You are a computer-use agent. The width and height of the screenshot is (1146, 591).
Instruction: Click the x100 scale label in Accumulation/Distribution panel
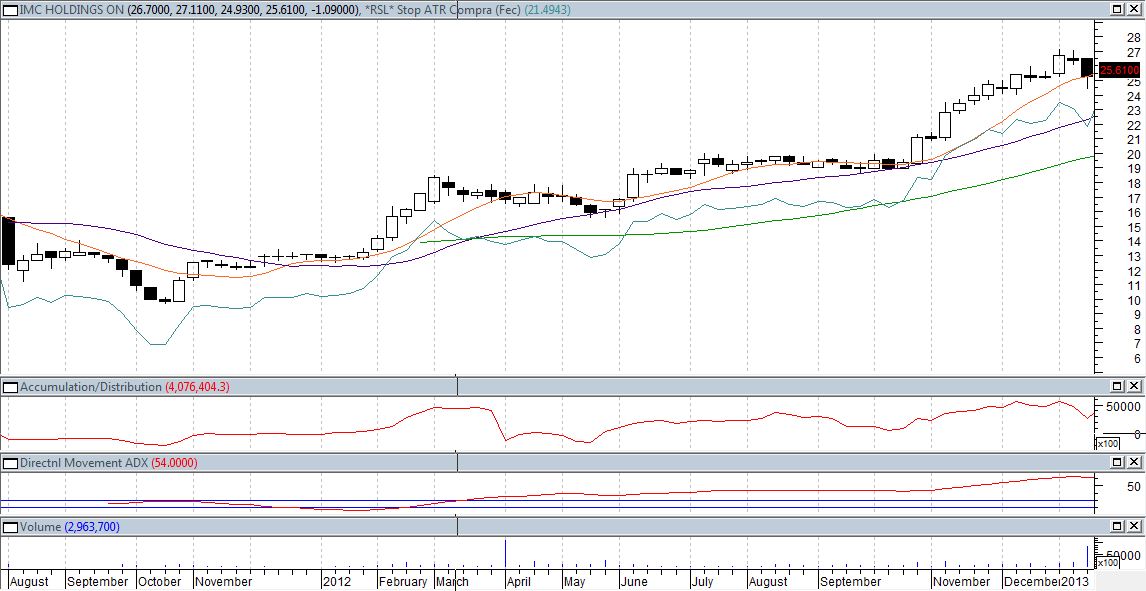[1108, 444]
